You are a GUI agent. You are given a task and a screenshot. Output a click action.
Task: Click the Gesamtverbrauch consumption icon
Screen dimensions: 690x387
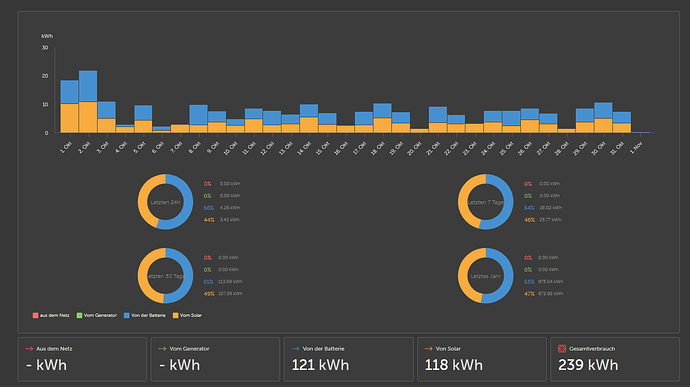pos(562,349)
